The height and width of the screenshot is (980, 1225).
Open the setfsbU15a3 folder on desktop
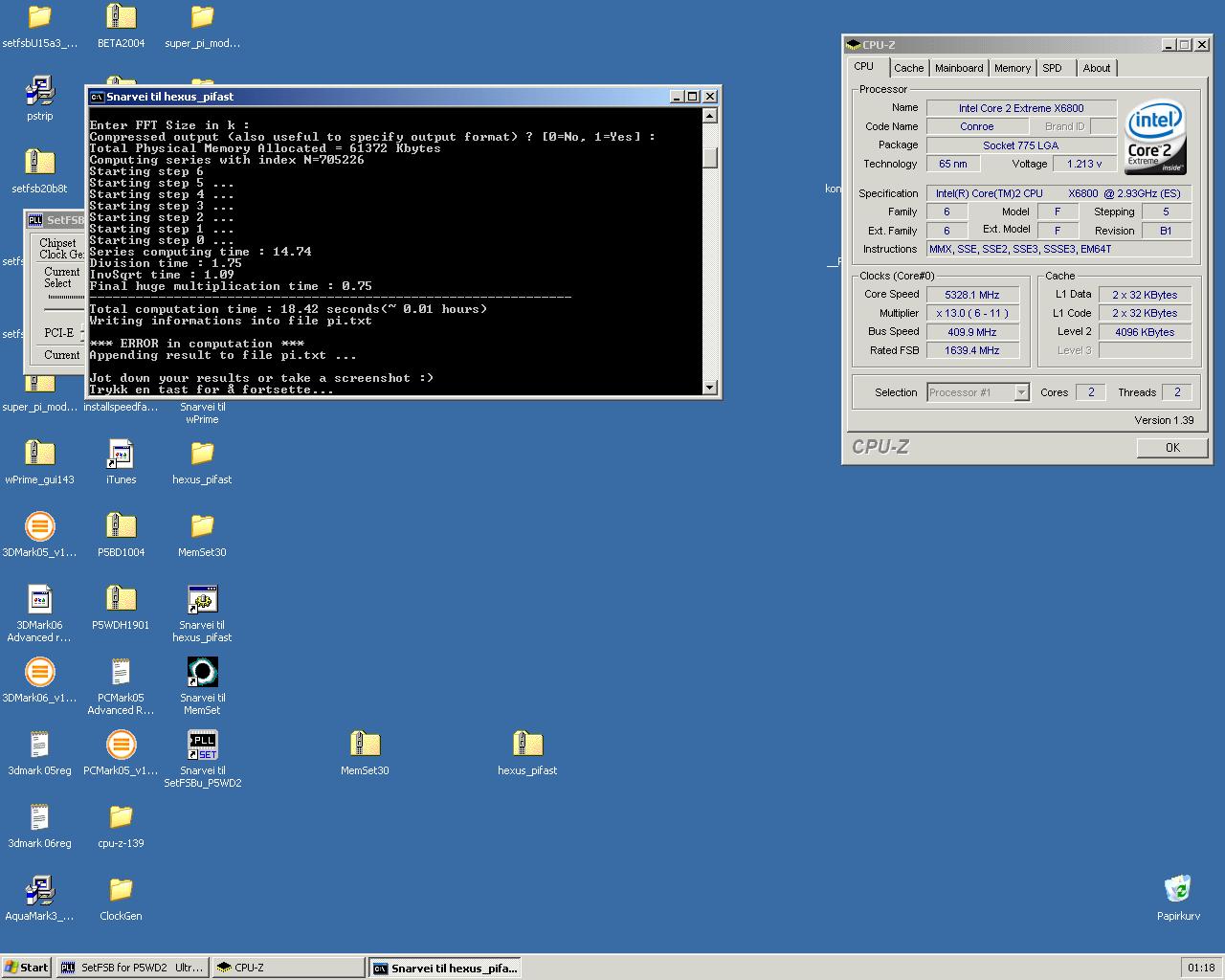click(x=39, y=16)
